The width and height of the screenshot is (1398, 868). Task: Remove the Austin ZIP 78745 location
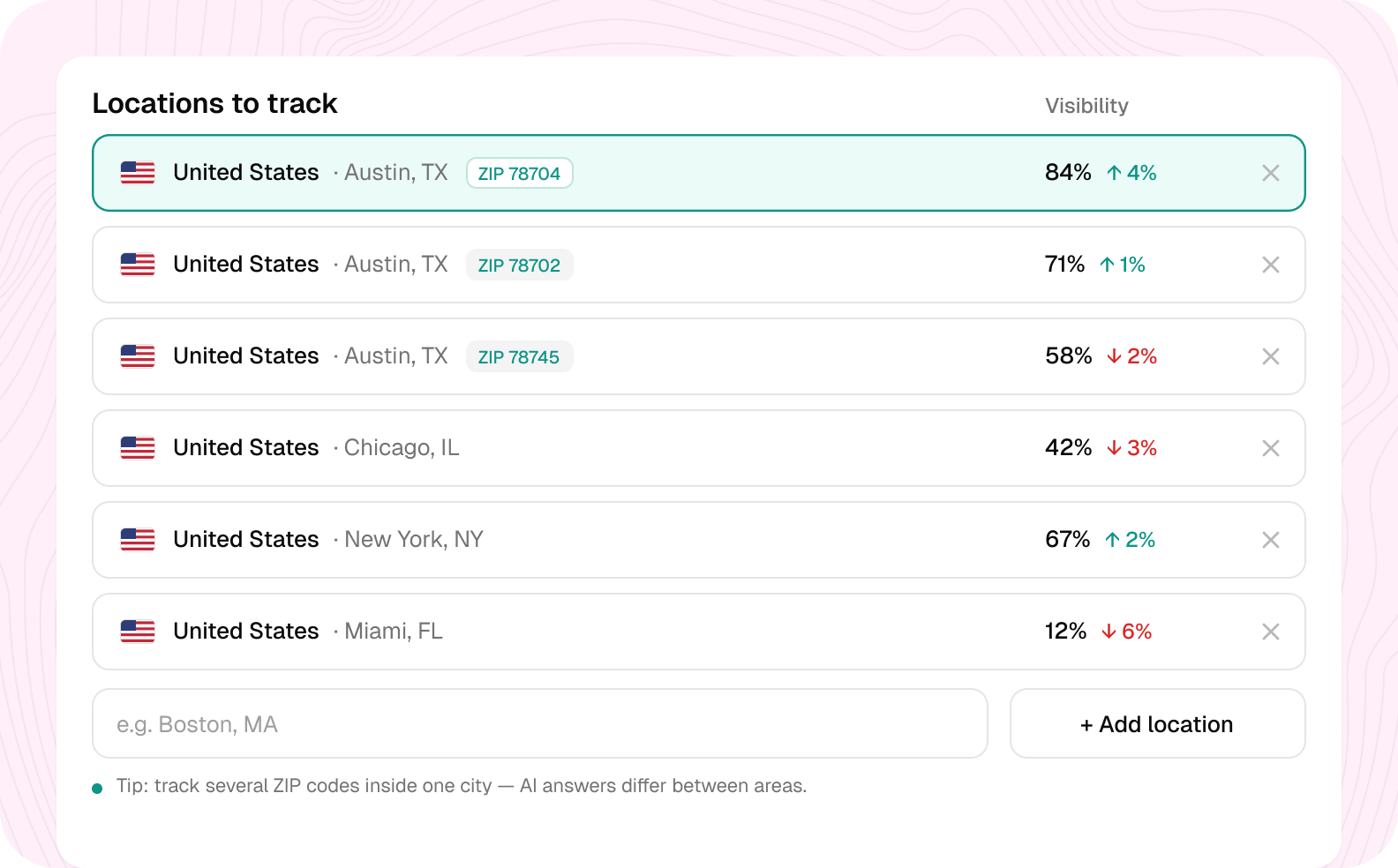1270,356
